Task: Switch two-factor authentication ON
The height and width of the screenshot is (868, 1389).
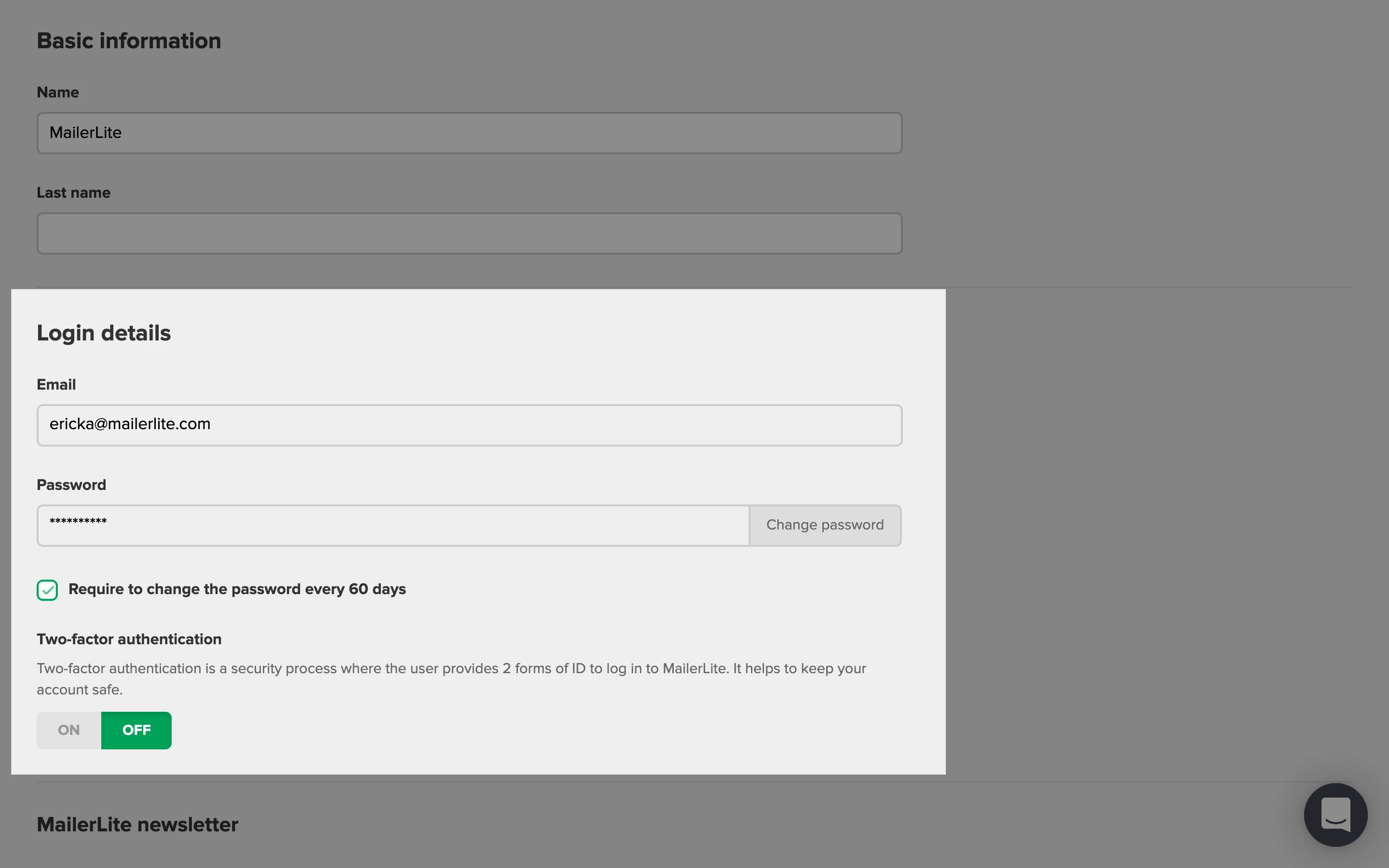Action: [69, 730]
